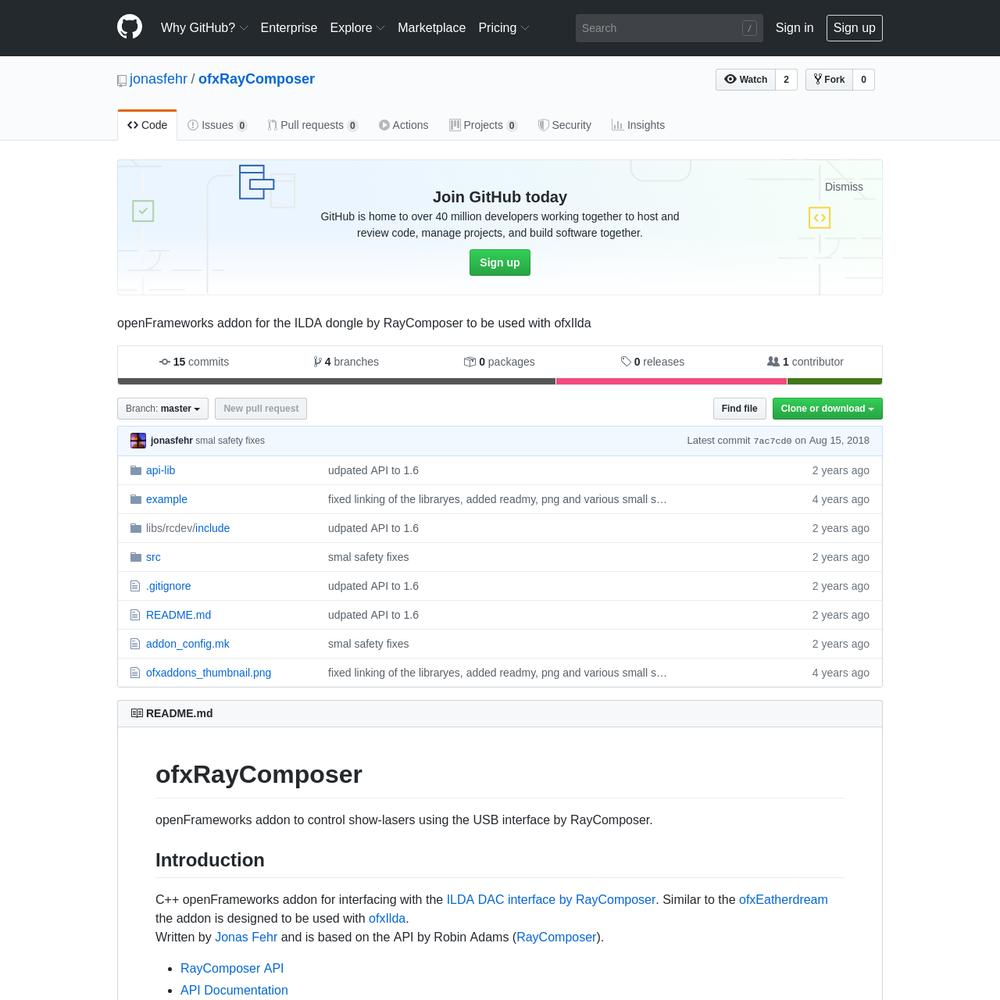
Task: Open the addon_config.mk file
Action: tap(188, 644)
